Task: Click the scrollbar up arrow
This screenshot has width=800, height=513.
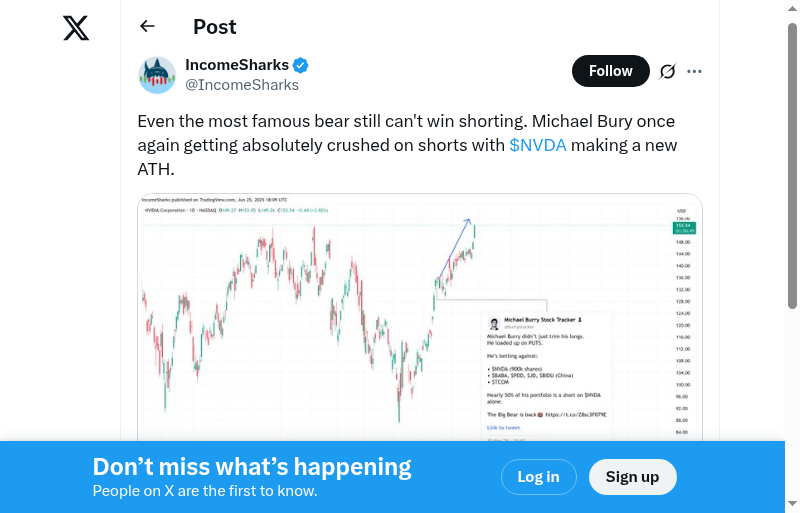Action: (x=792, y=7)
